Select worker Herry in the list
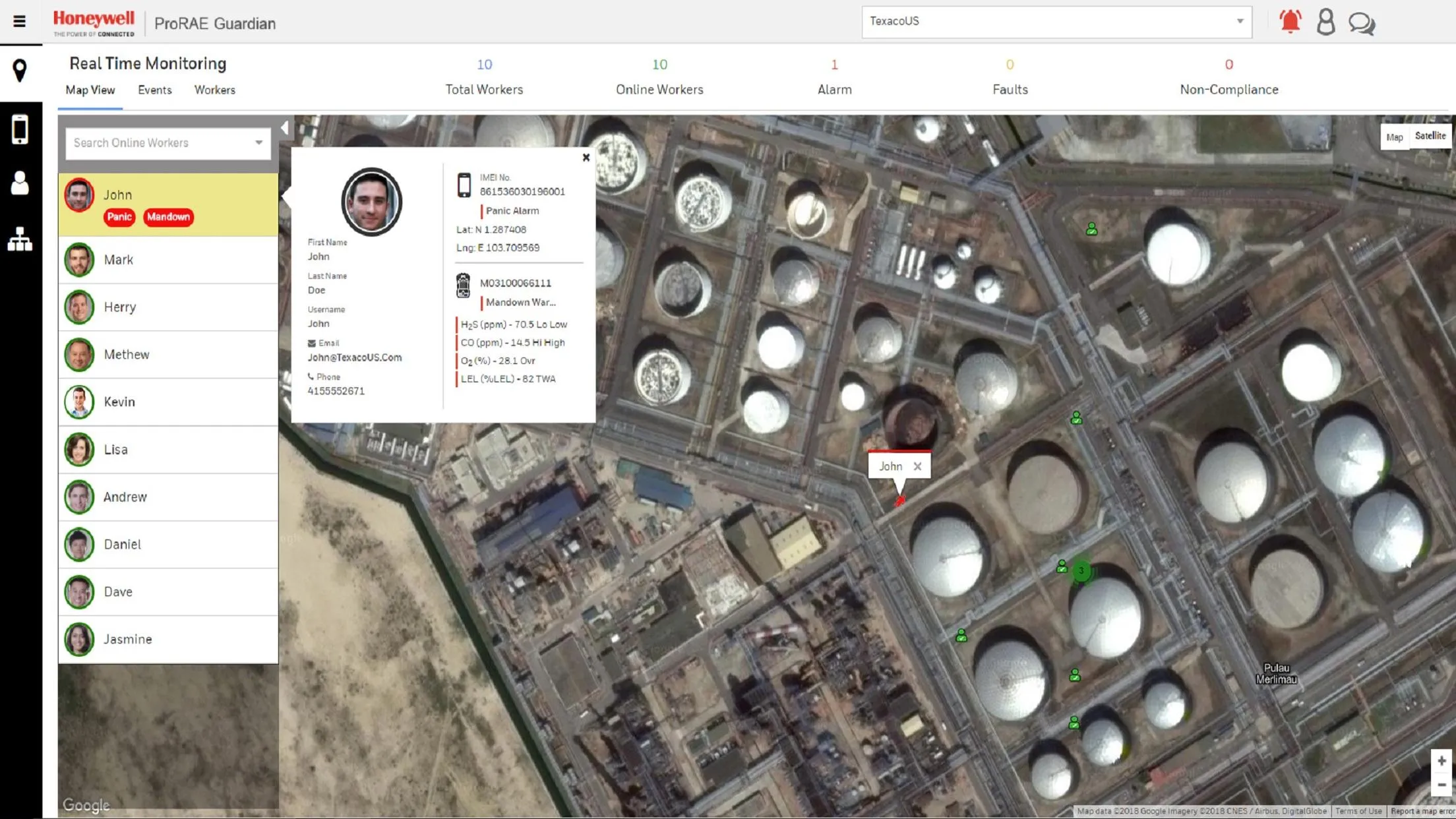 pos(168,307)
